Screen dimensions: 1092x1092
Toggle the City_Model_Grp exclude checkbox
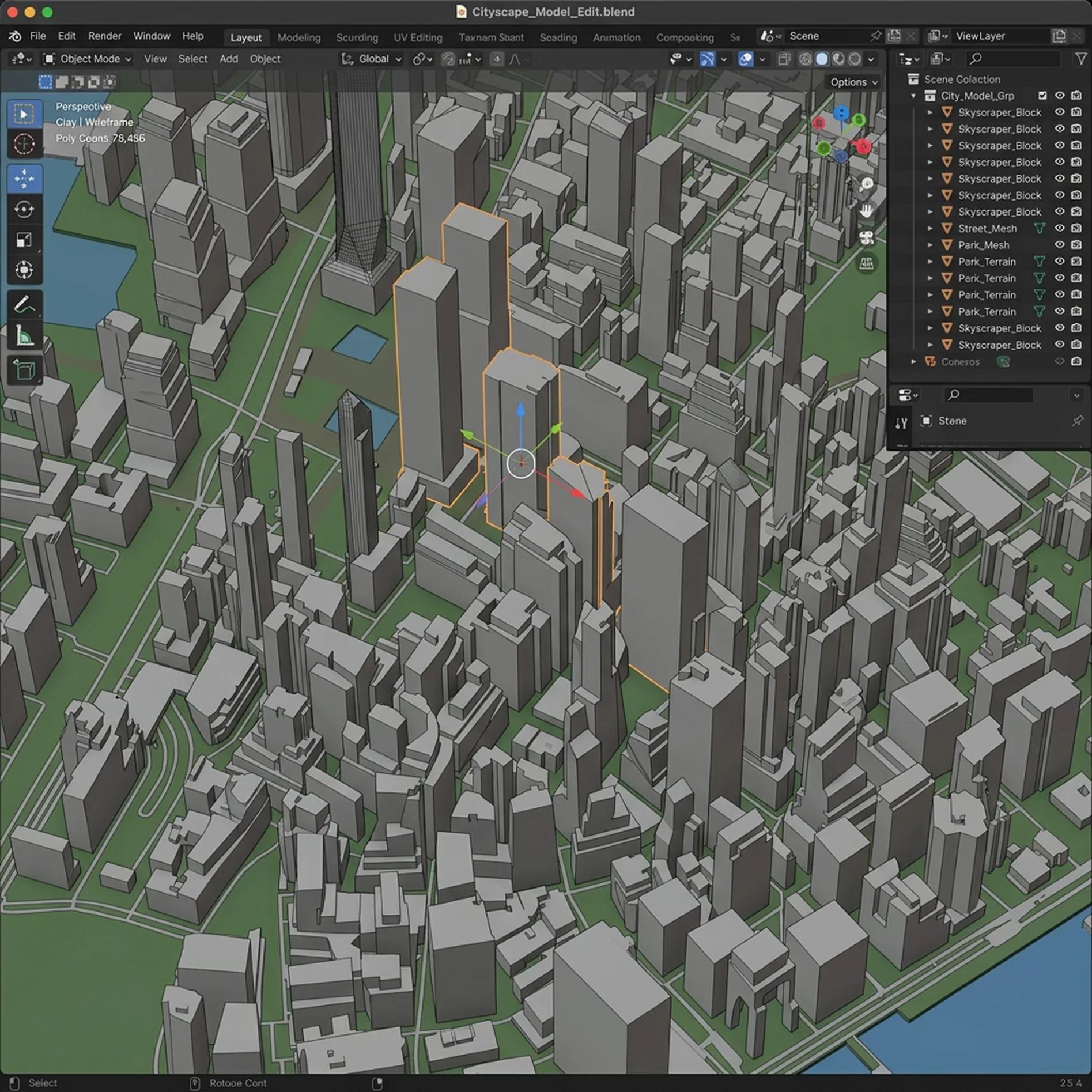pyautogui.click(x=1042, y=96)
